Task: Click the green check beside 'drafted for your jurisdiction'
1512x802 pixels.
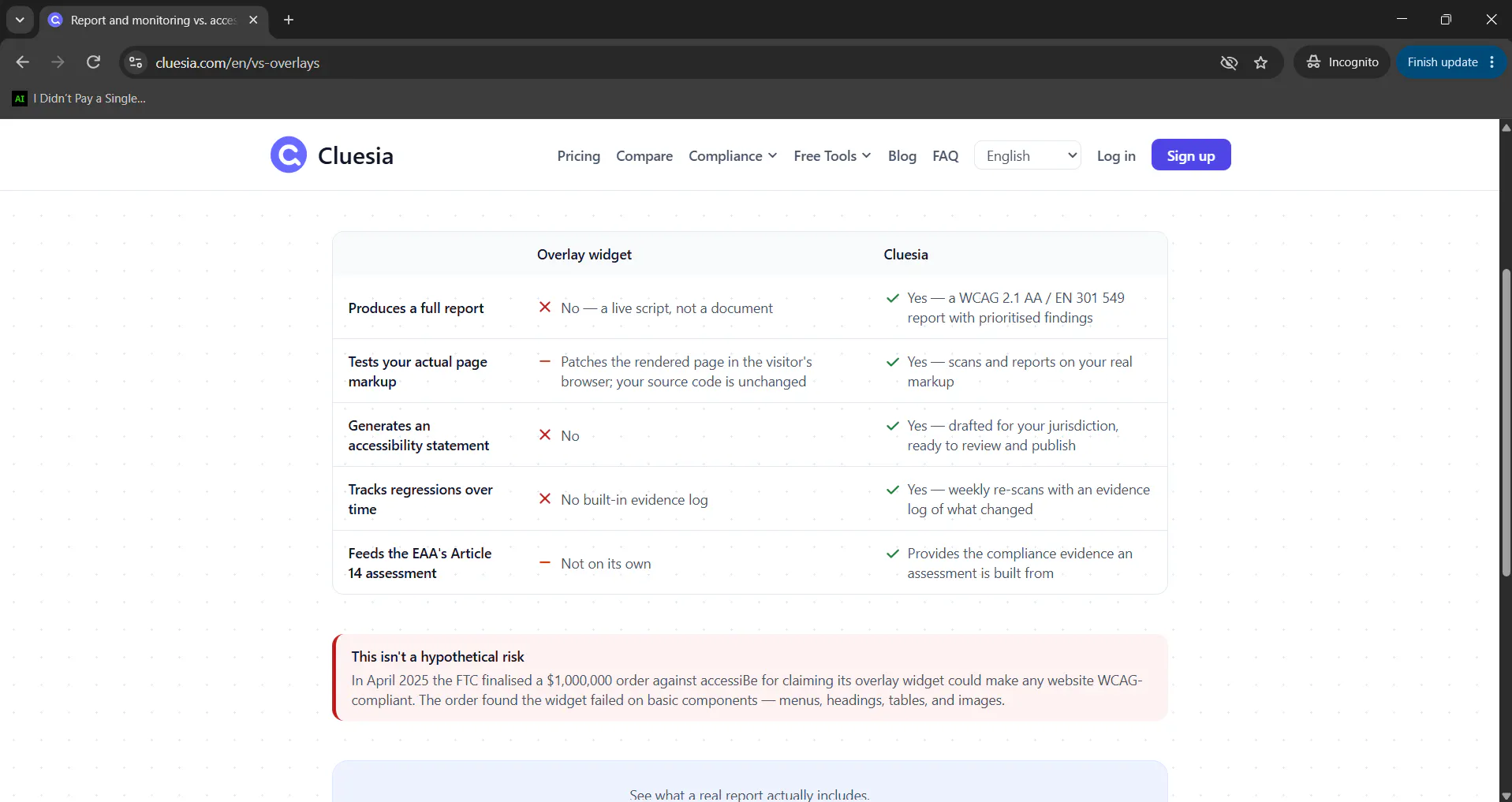Action: point(893,426)
